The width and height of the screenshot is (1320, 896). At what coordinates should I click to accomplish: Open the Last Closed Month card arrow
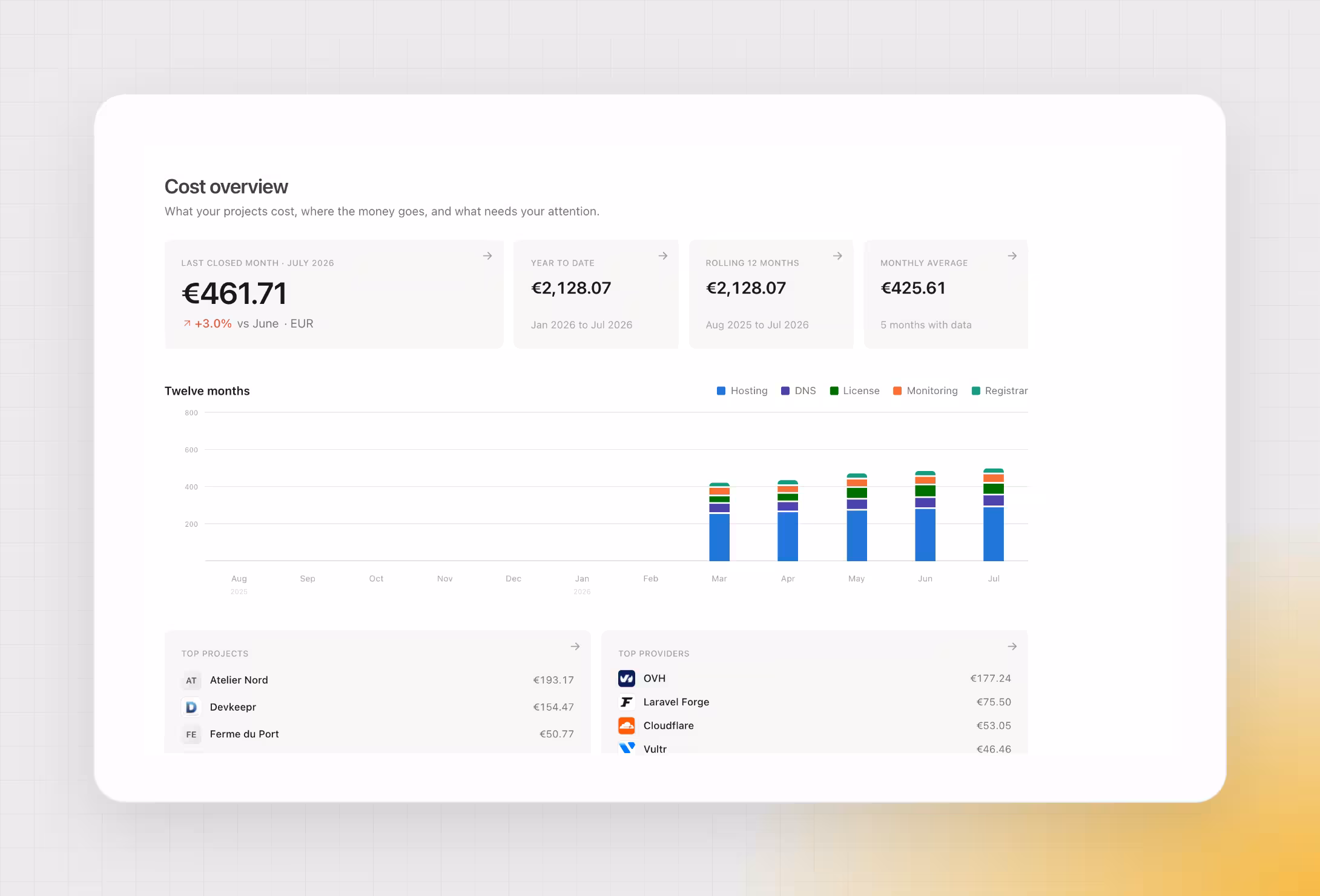487,256
